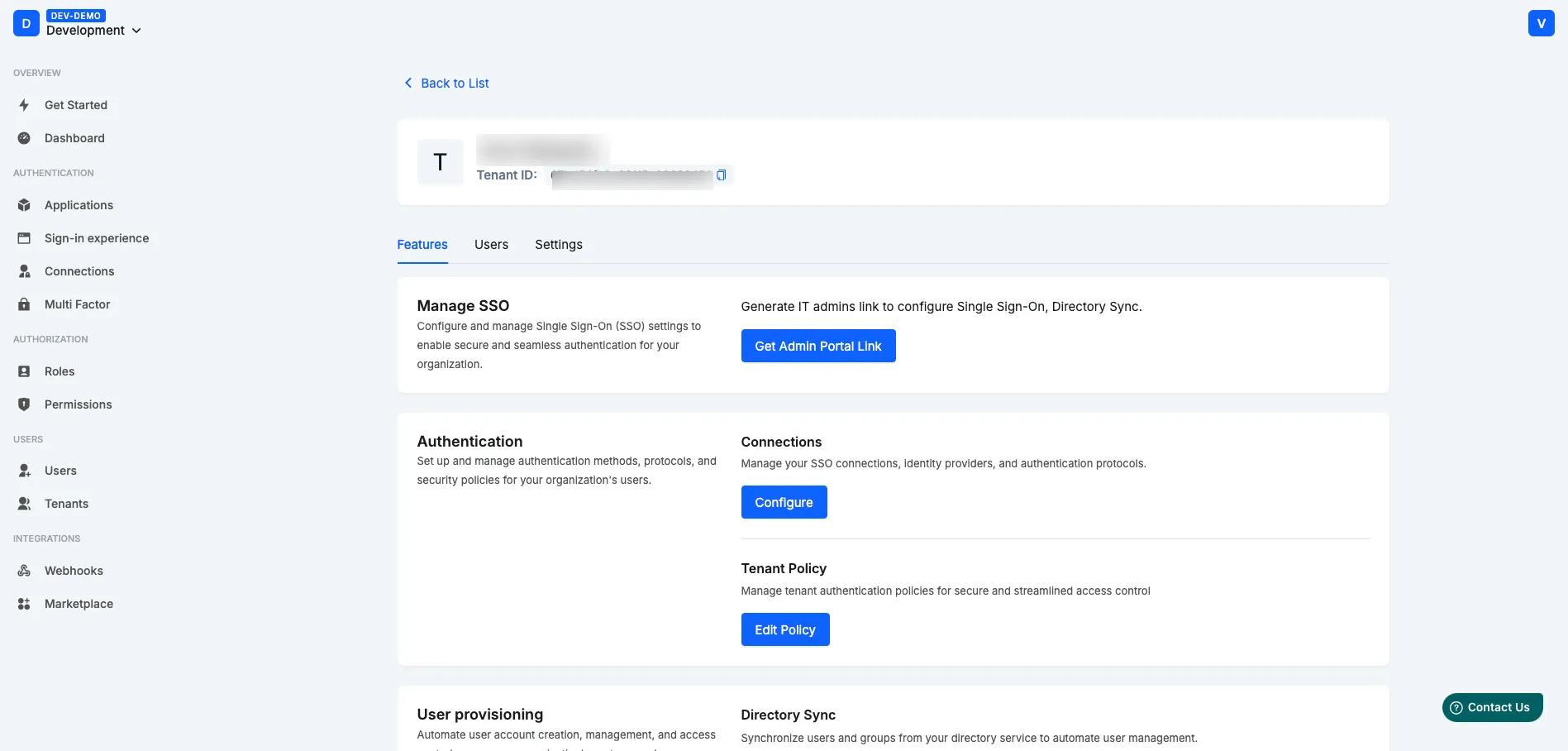
Task: Open the account menu via the V avatar
Action: (1541, 22)
